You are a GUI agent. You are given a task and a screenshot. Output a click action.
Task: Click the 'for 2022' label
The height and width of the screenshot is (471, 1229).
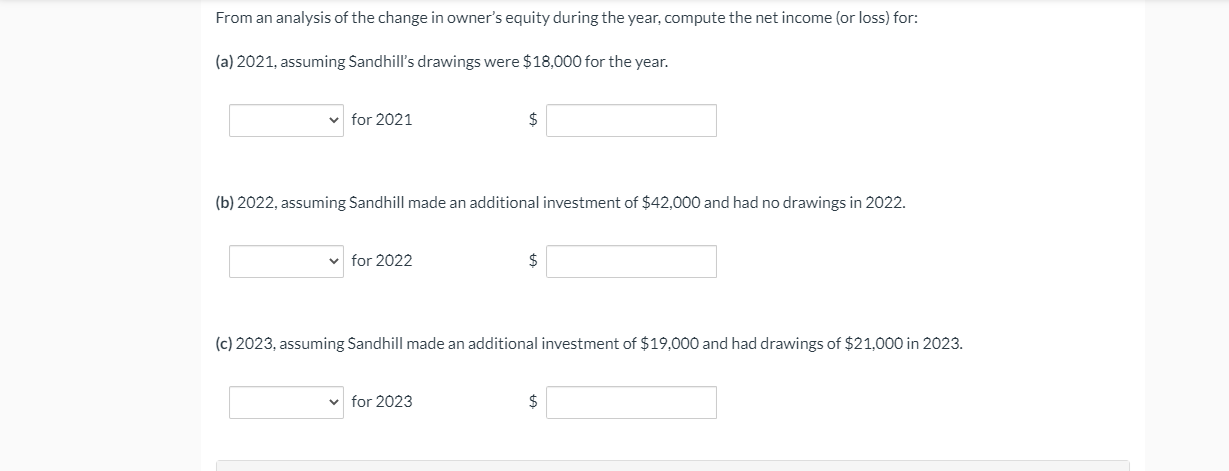(382, 261)
